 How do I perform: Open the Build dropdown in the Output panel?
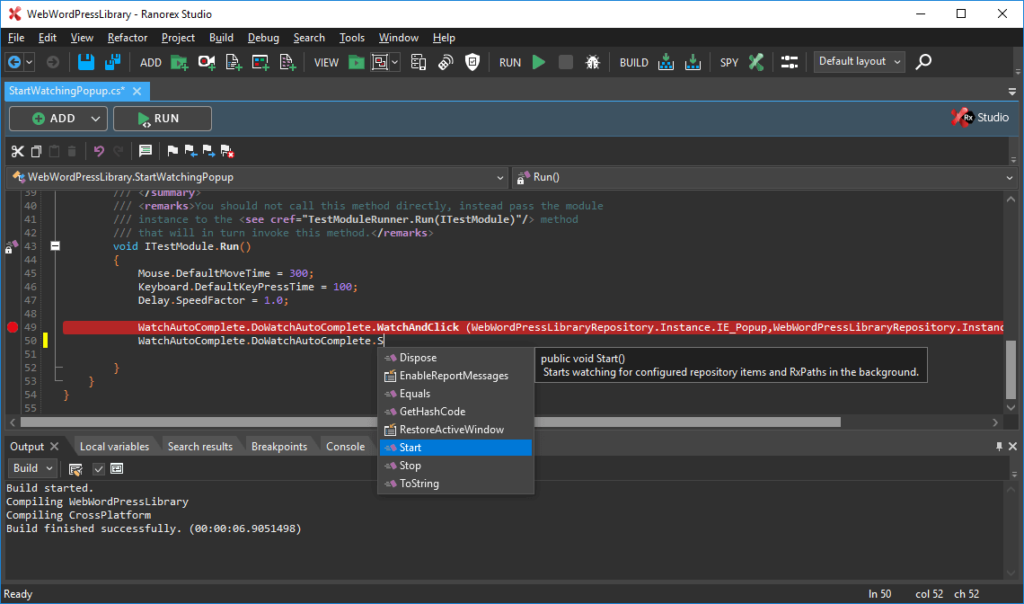tap(33, 468)
